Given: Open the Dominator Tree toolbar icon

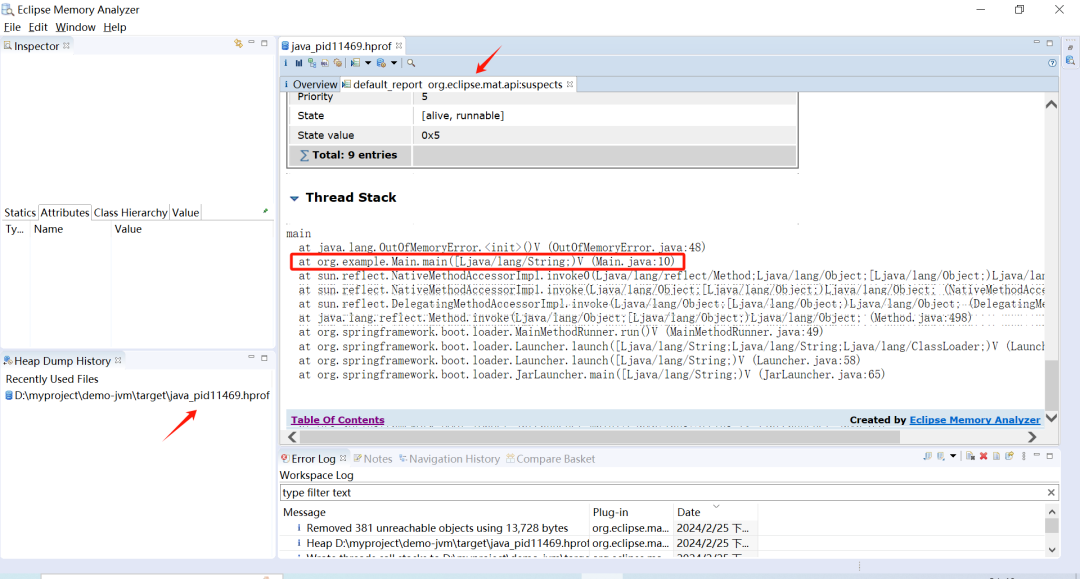Looking at the screenshot, I should pyautogui.click(x=312, y=63).
